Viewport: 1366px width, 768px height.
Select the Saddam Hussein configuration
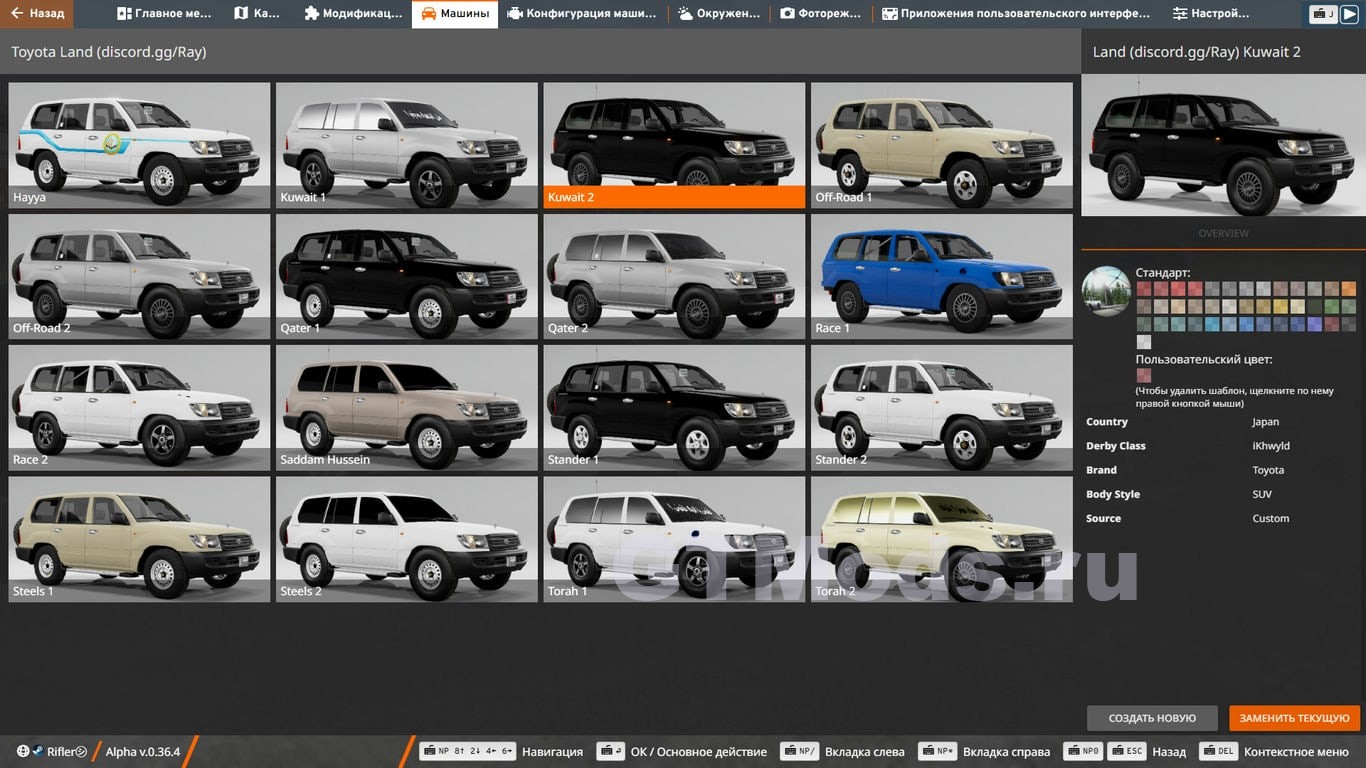tap(406, 408)
